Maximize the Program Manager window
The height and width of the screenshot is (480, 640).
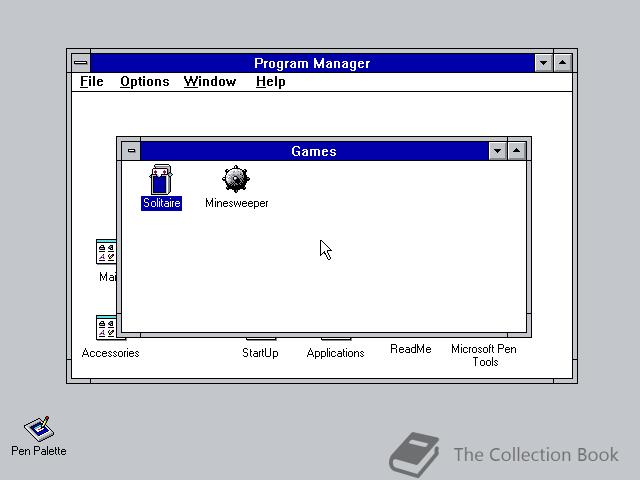(x=562, y=63)
